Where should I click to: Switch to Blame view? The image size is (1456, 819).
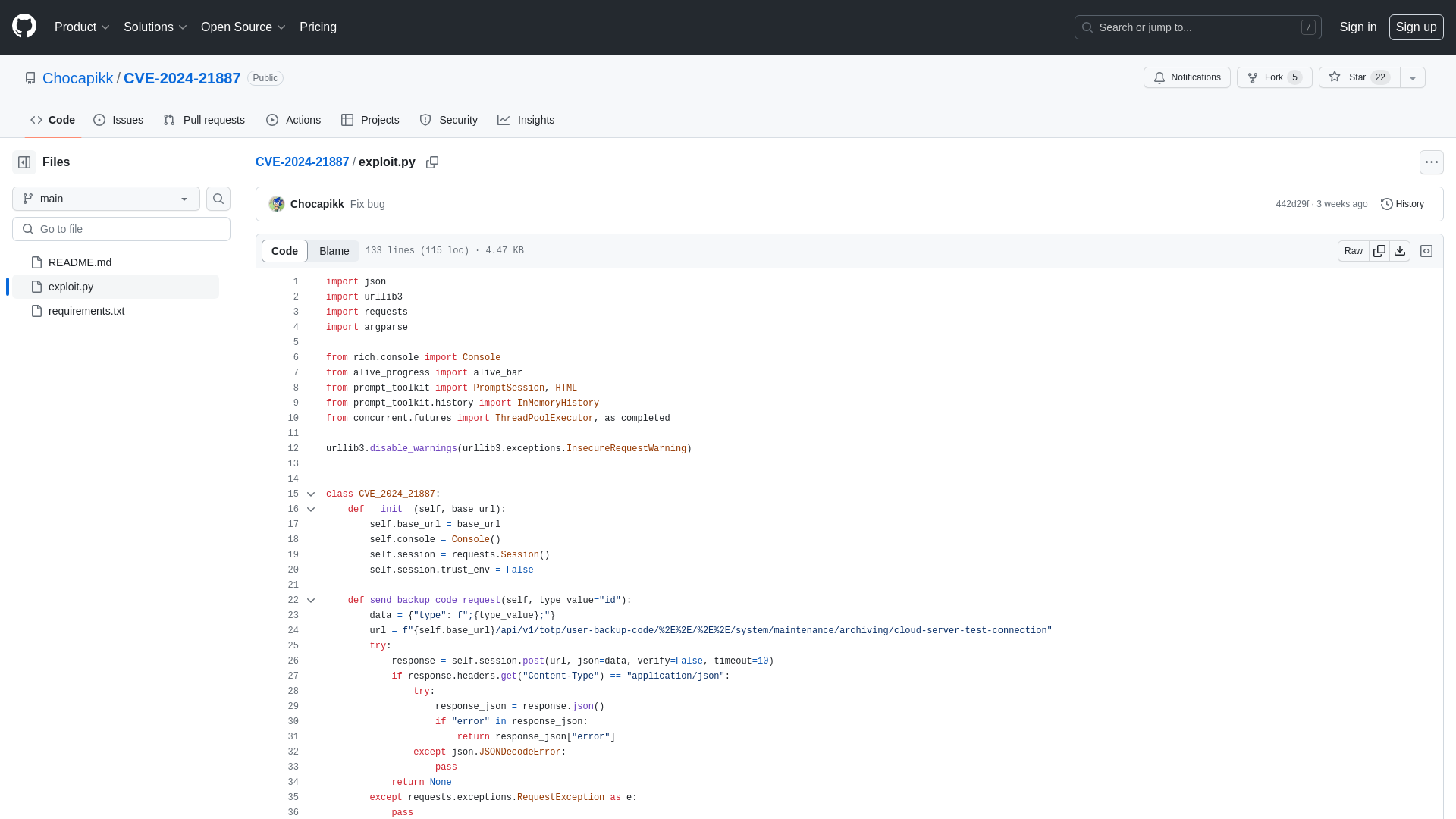334,251
